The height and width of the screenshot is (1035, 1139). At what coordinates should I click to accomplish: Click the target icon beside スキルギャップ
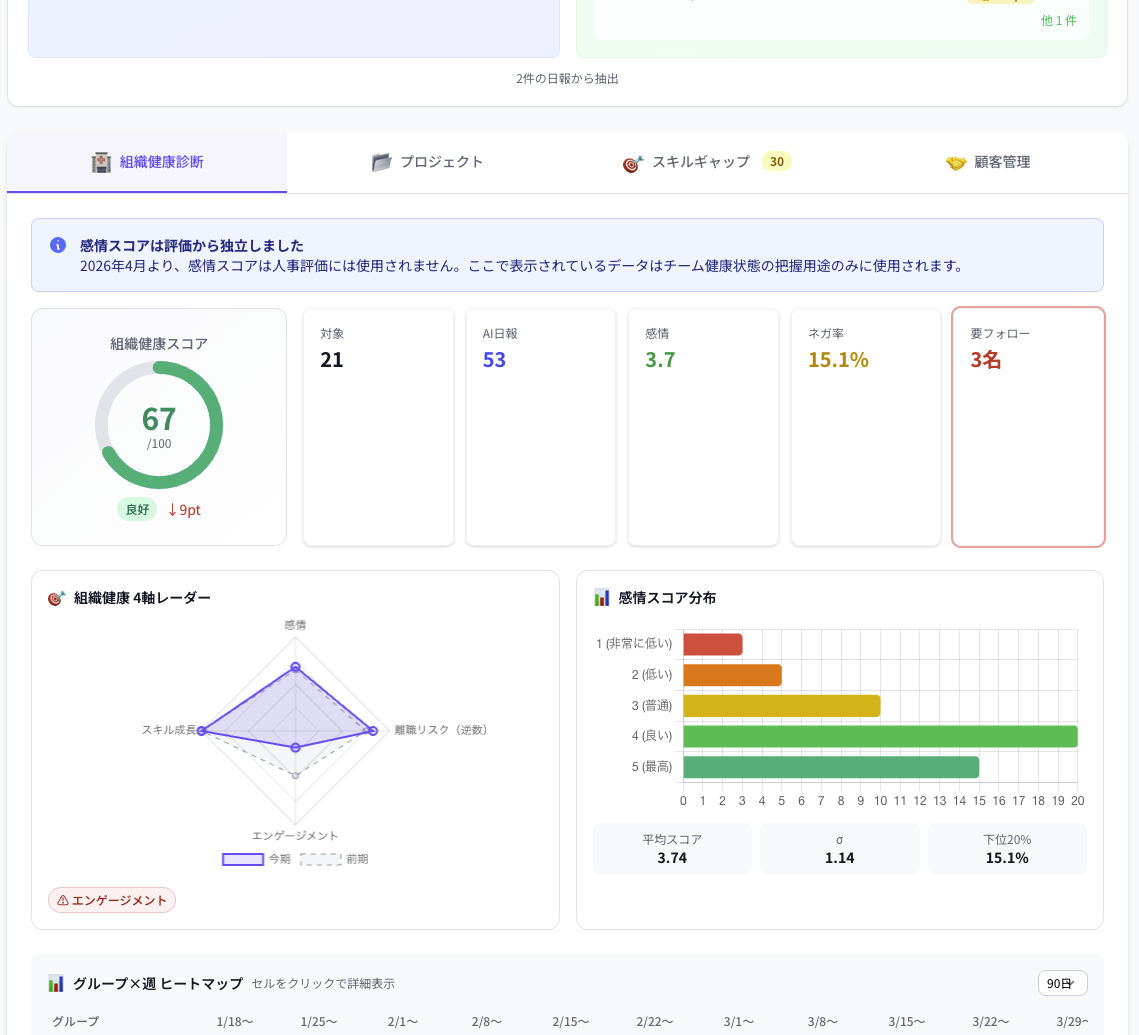(x=632, y=162)
